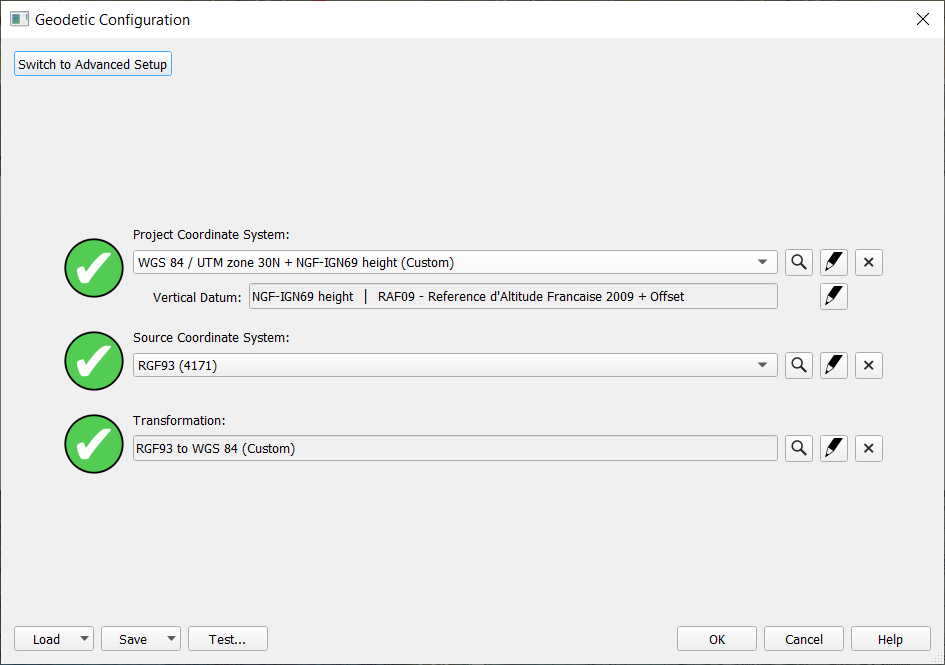Open the Load button dropdown arrow

click(x=84, y=639)
